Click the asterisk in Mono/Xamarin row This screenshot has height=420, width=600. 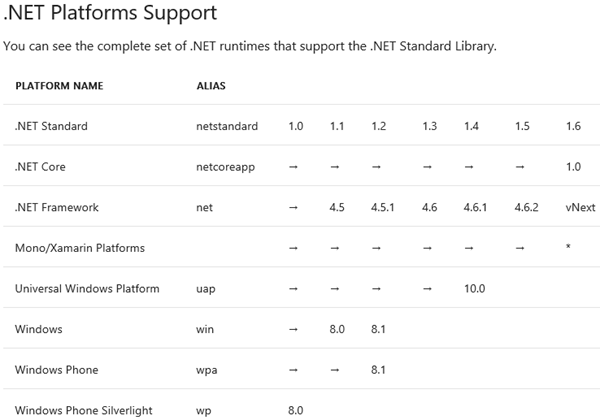click(568, 248)
